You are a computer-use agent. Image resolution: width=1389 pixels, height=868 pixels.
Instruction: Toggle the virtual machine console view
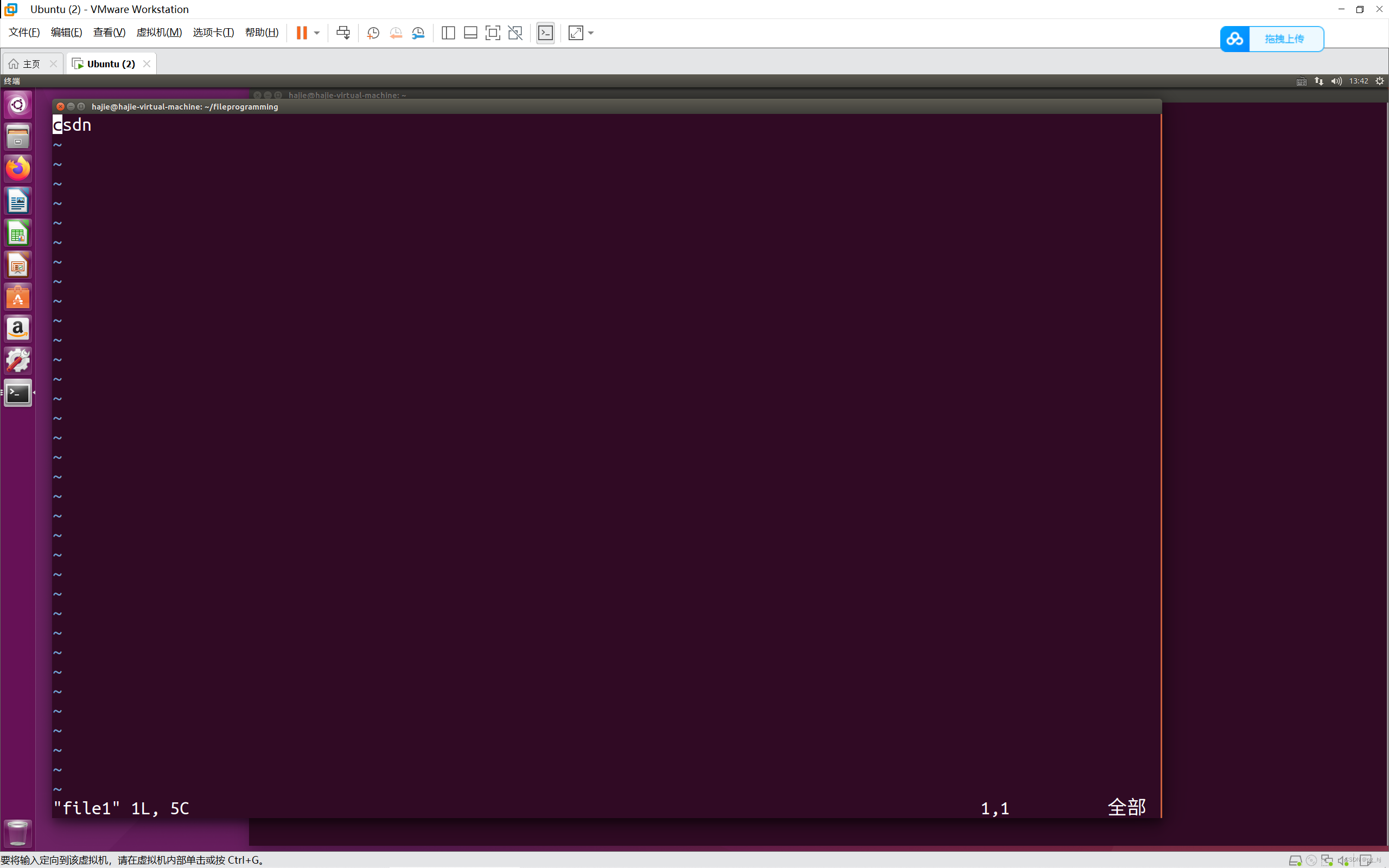tap(545, 33)
